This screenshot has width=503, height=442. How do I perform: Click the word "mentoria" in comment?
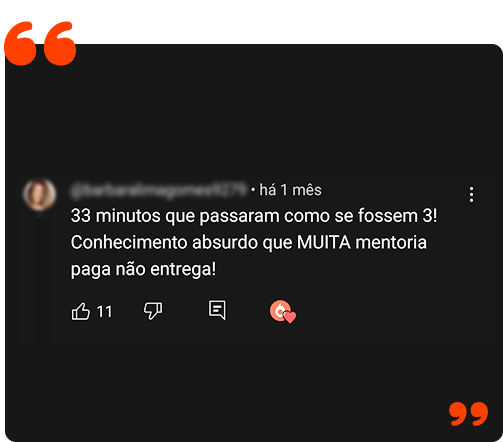[391, 242]
